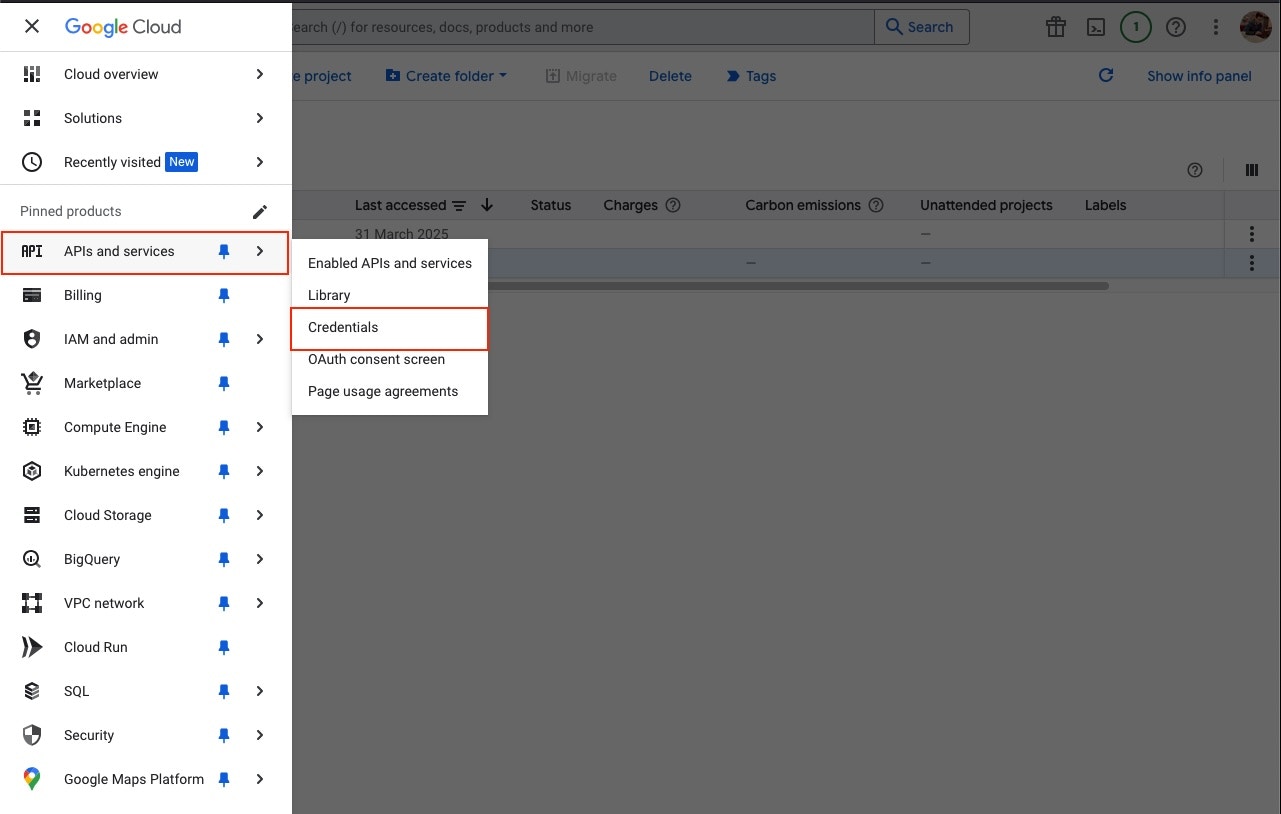1281x814 pixels.
Task: Expand the Compute Engine submenu chevron
Action: click(259, 427)
